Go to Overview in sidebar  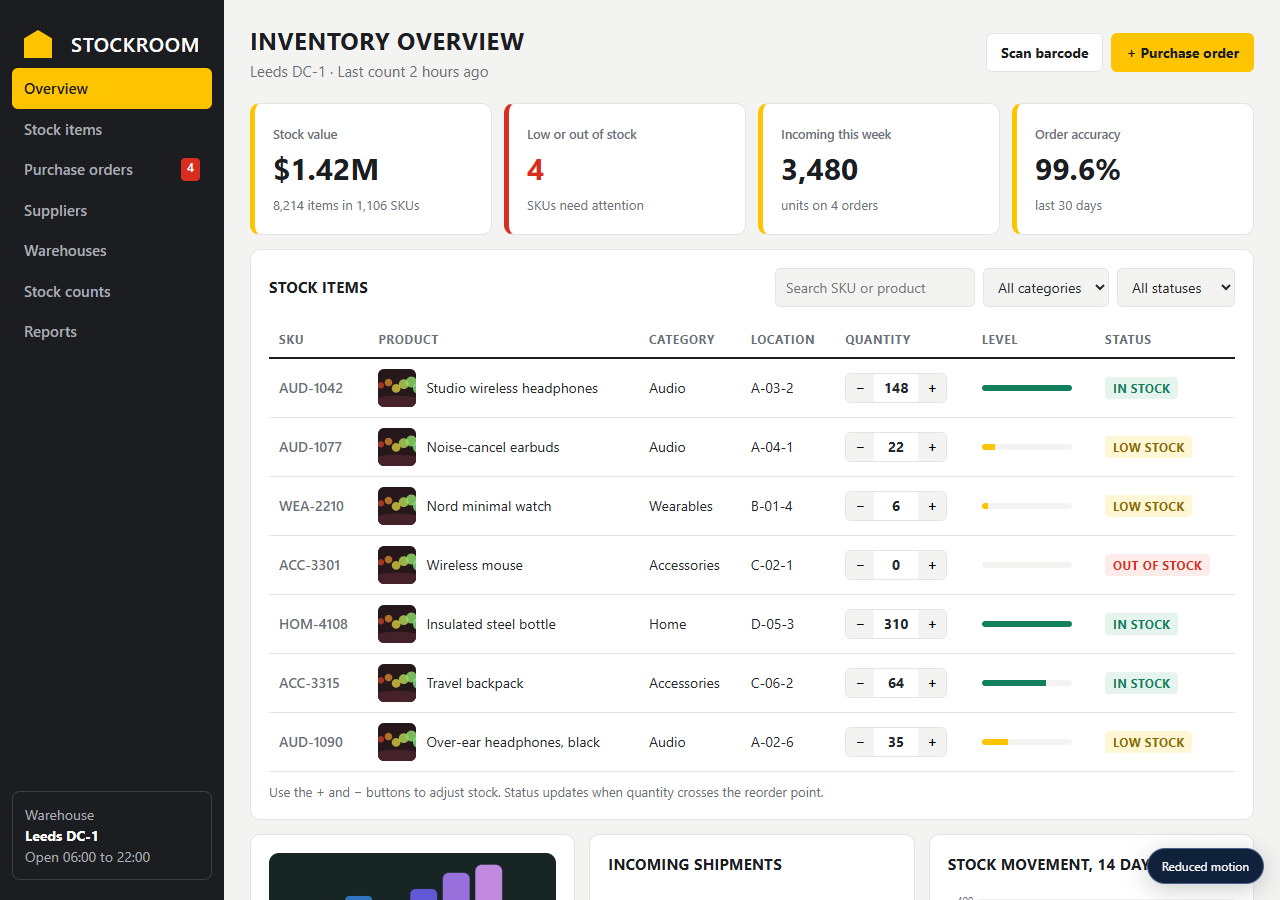[112, 88]
